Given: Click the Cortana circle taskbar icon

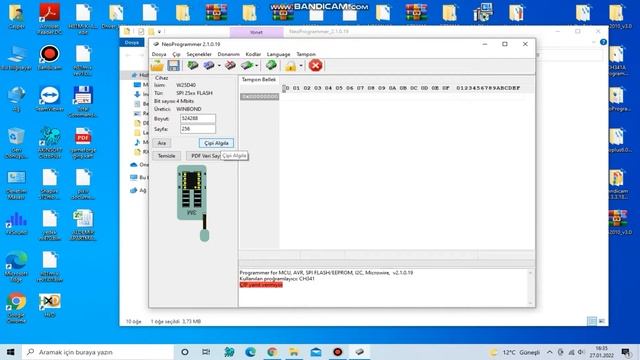Looking at the screenshot, I should [184, 352].
